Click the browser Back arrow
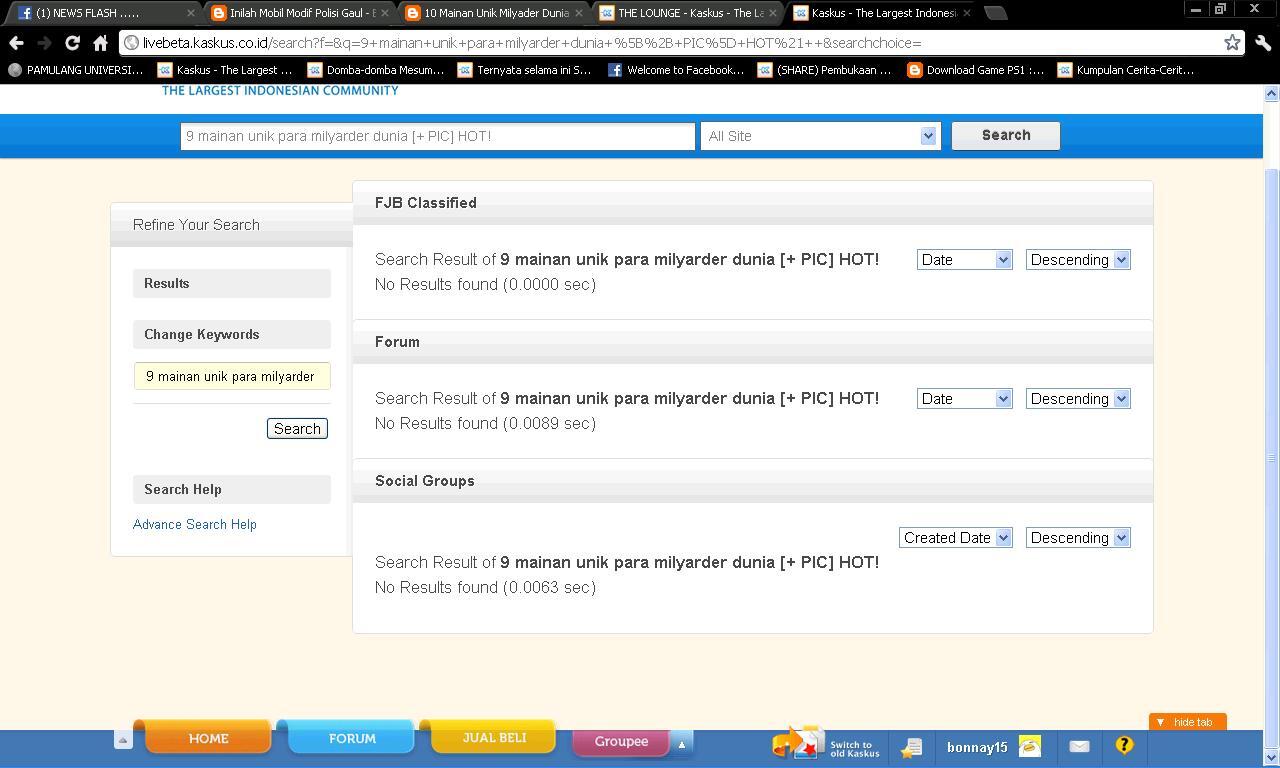This screenshot has width=1280, height=768. [x=16, y=43]
